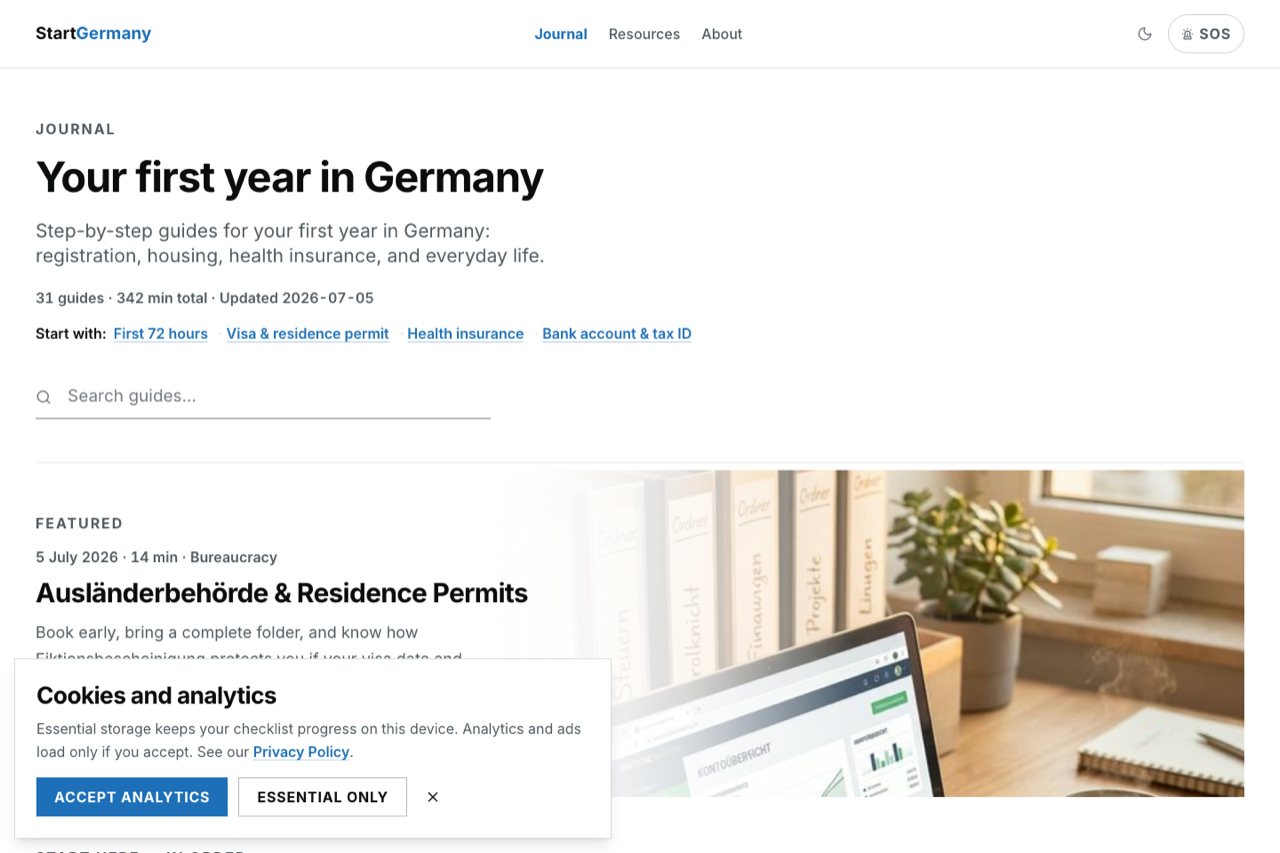1280x853 pixels.
Task: Click the StartGermany logo
Action: click(x=93, y=34)
